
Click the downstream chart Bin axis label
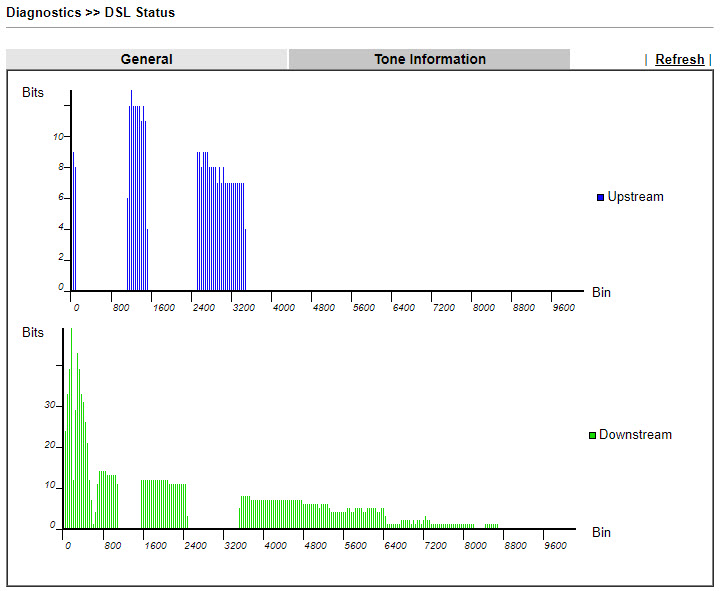601,533
